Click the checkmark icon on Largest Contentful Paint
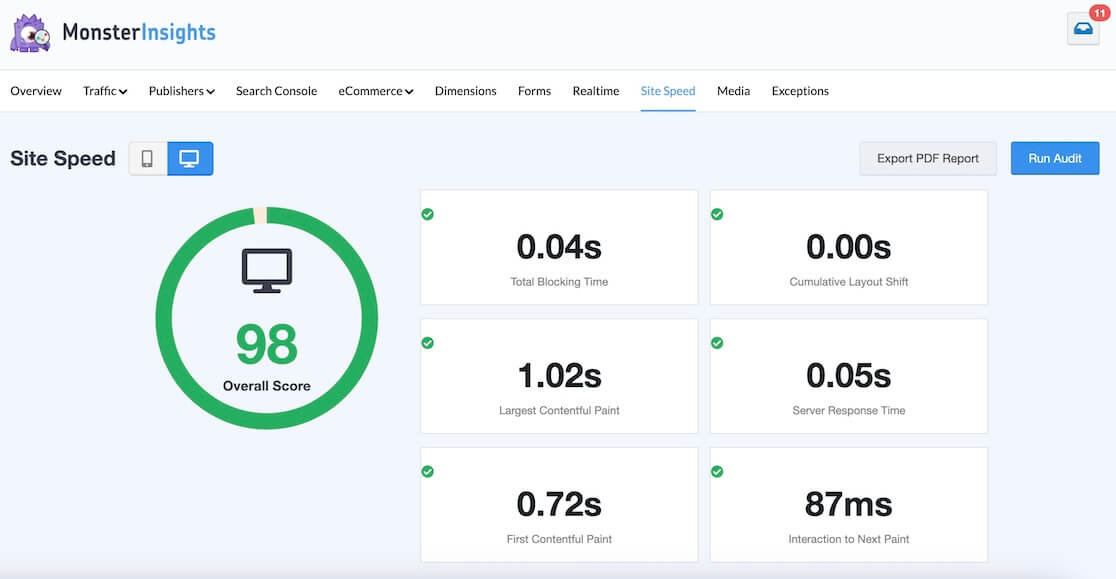This screenshot has height=579, width=1116. (428, 342)
